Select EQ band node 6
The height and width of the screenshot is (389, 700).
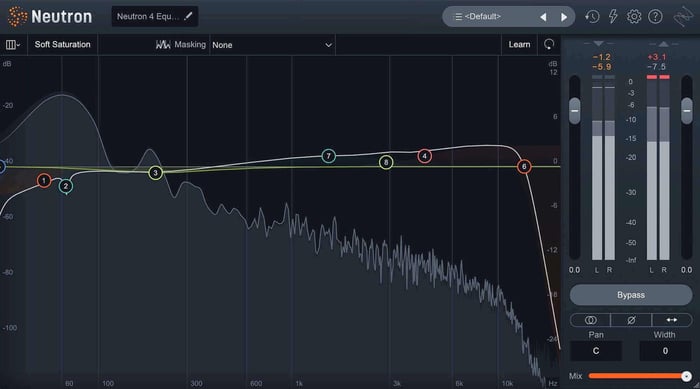pyautogui.click(x=524, y=167)
